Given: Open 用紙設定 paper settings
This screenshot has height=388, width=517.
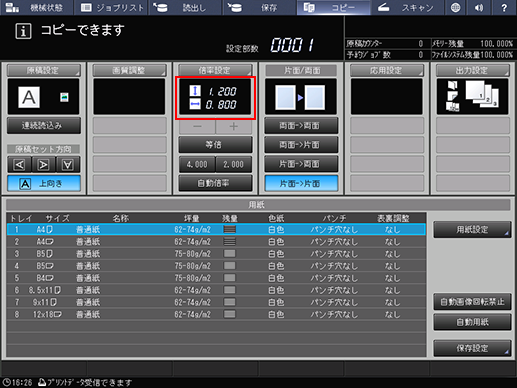Looking at the screenshot, I should [x=472, y=230].
